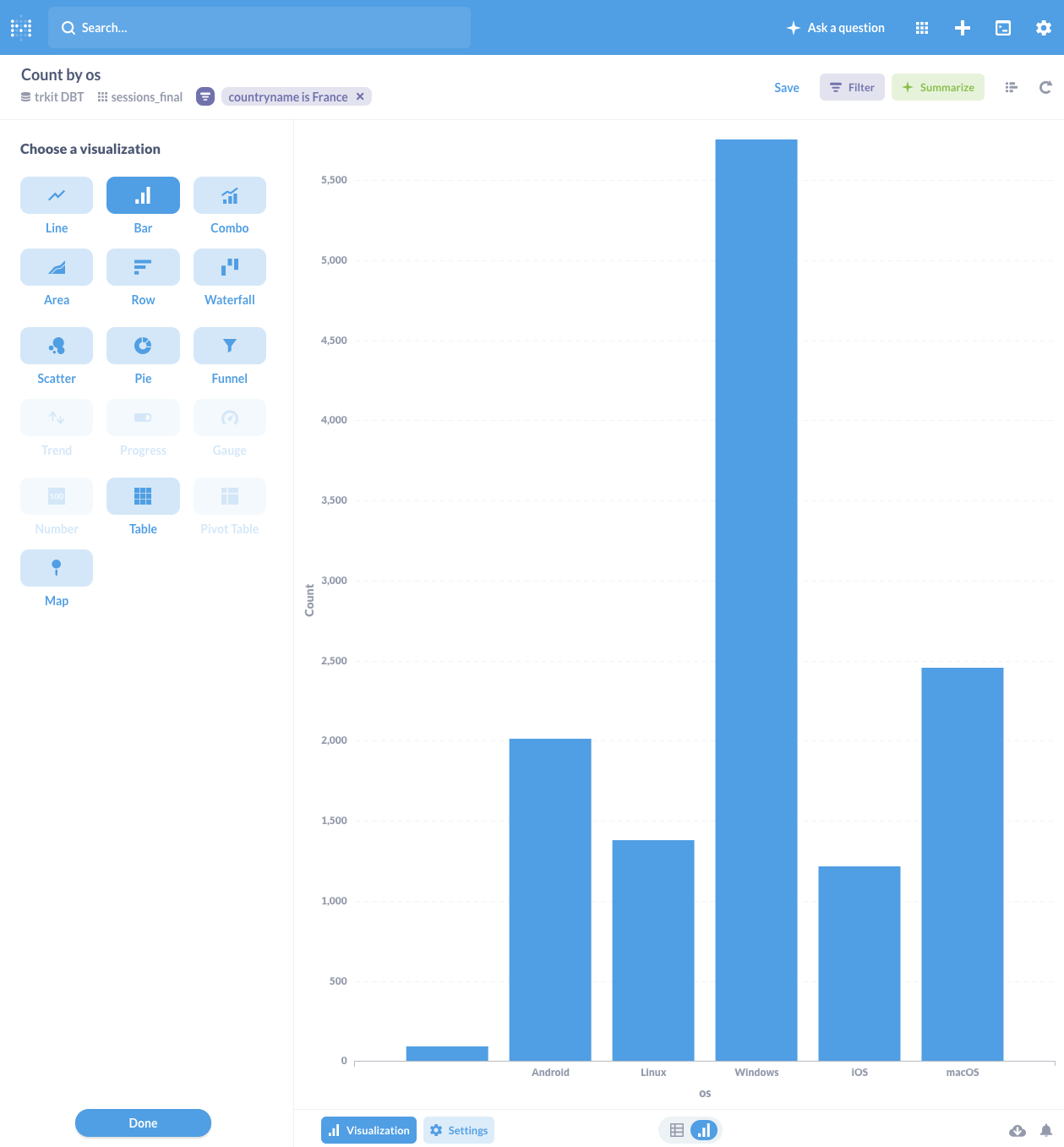
Task: Click the refresh query icon
Action: (1045, 88)
